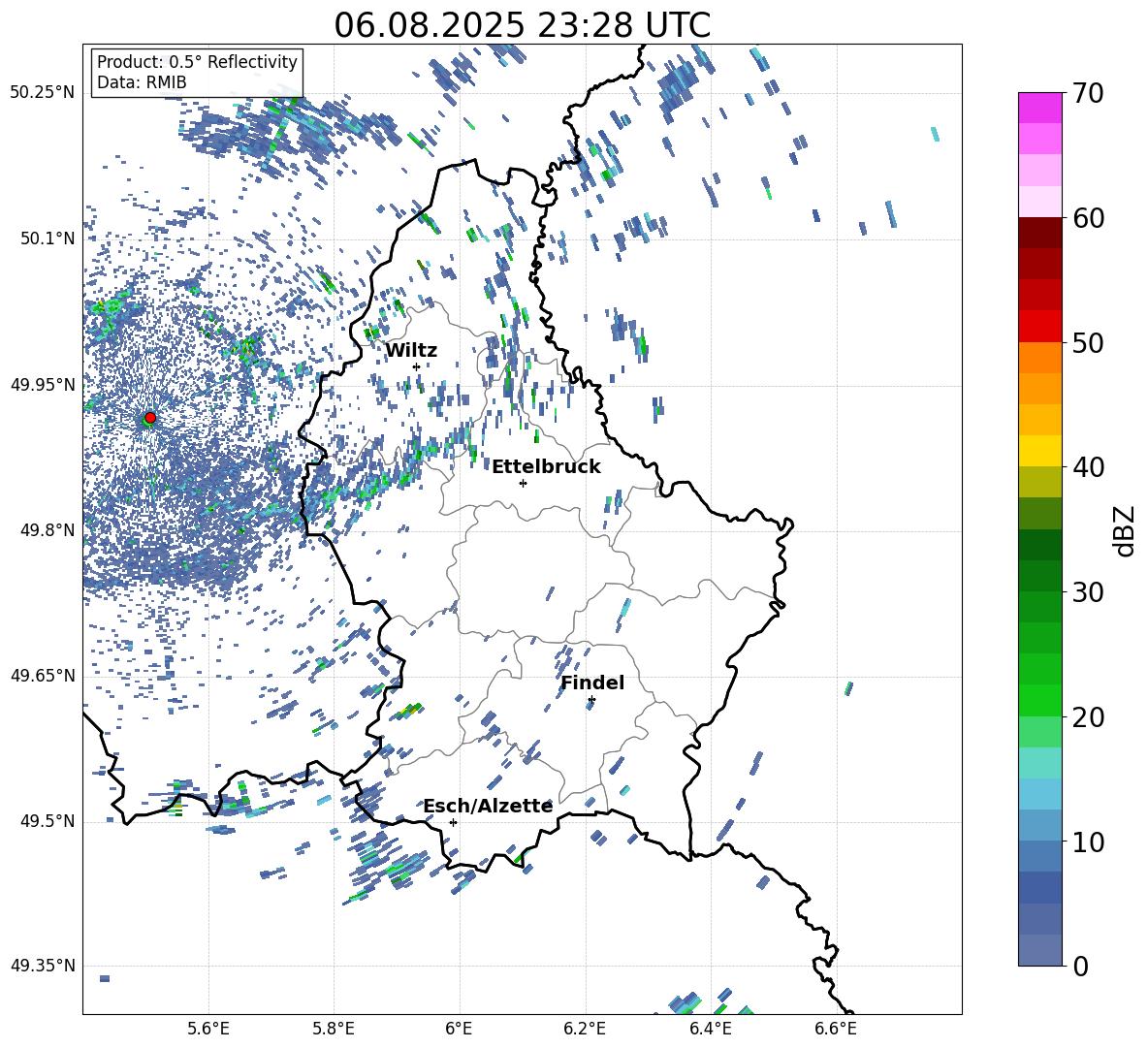Click the 40 colorbar tick label
The height and width of the screenshot is (1048, 1148).
(1088, 467)
